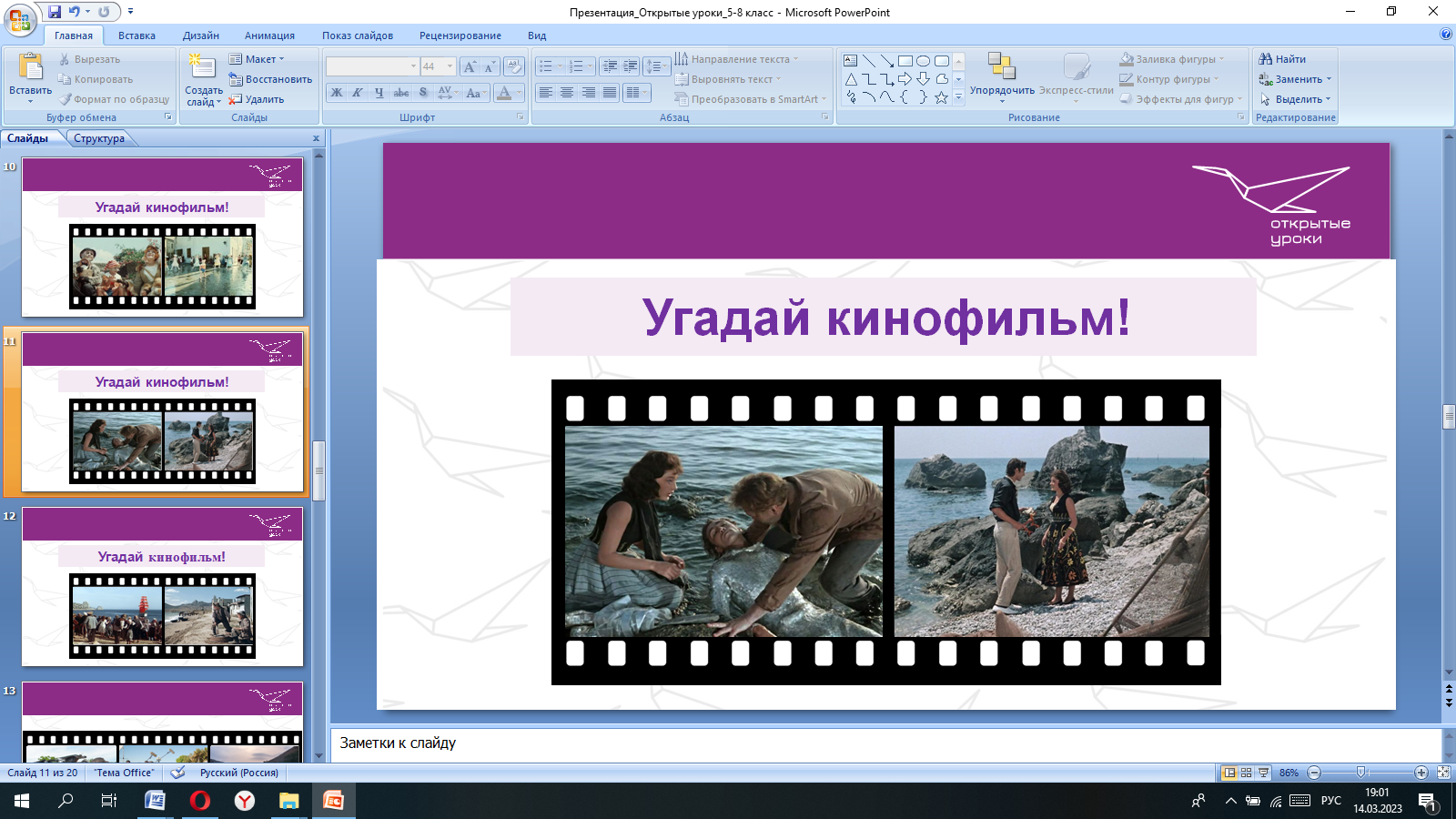Pick the right arrow block shape

[x=905, y=79]
